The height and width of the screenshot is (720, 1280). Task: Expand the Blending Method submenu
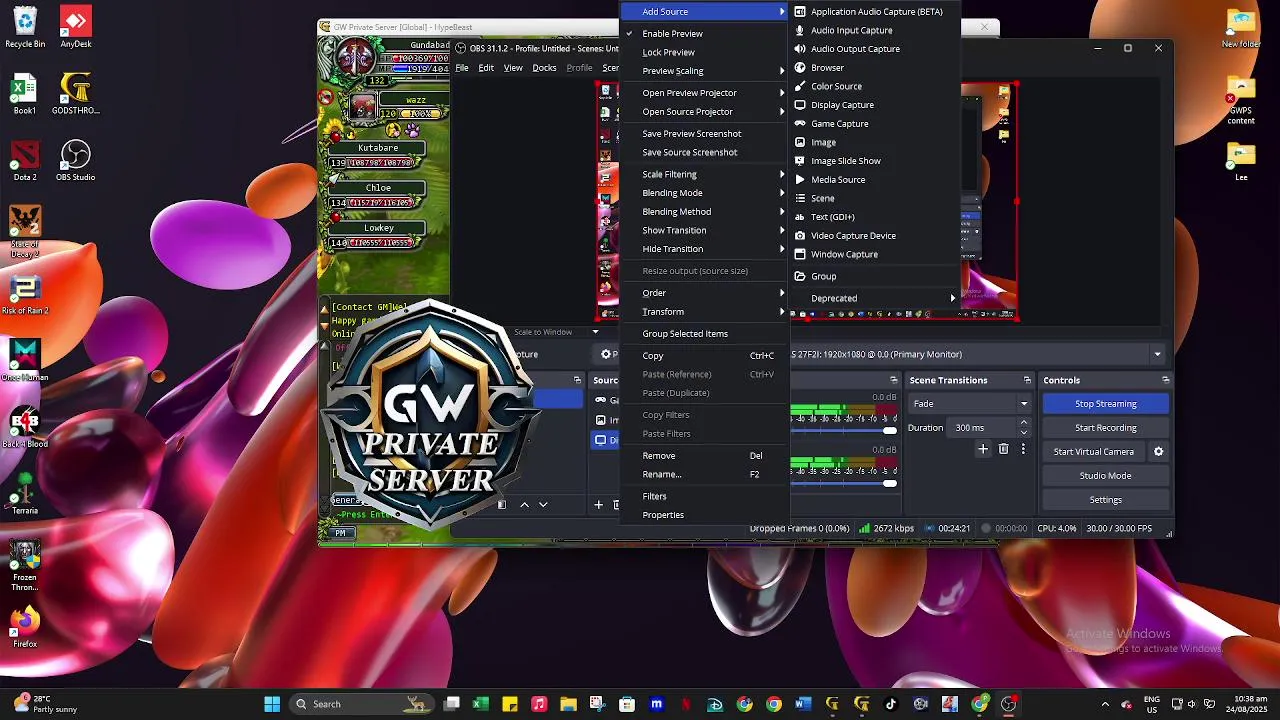705,212
